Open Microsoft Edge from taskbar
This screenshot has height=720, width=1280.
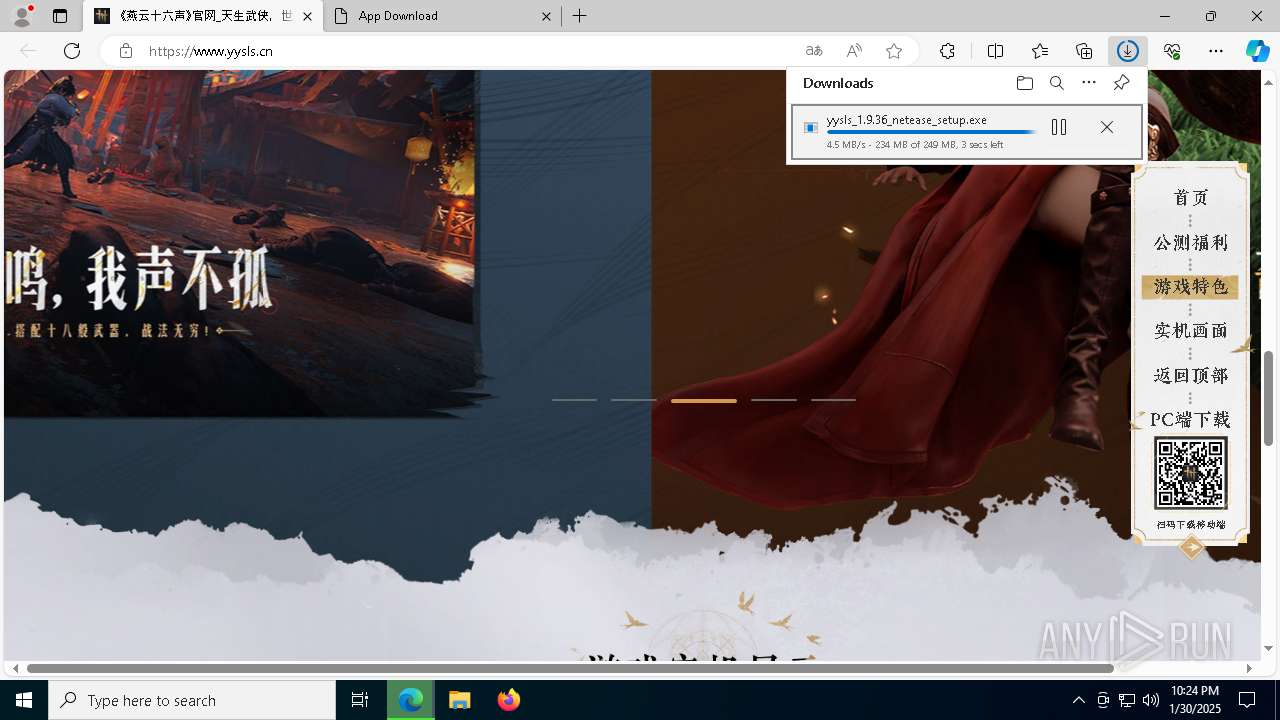tap(411, 700)
